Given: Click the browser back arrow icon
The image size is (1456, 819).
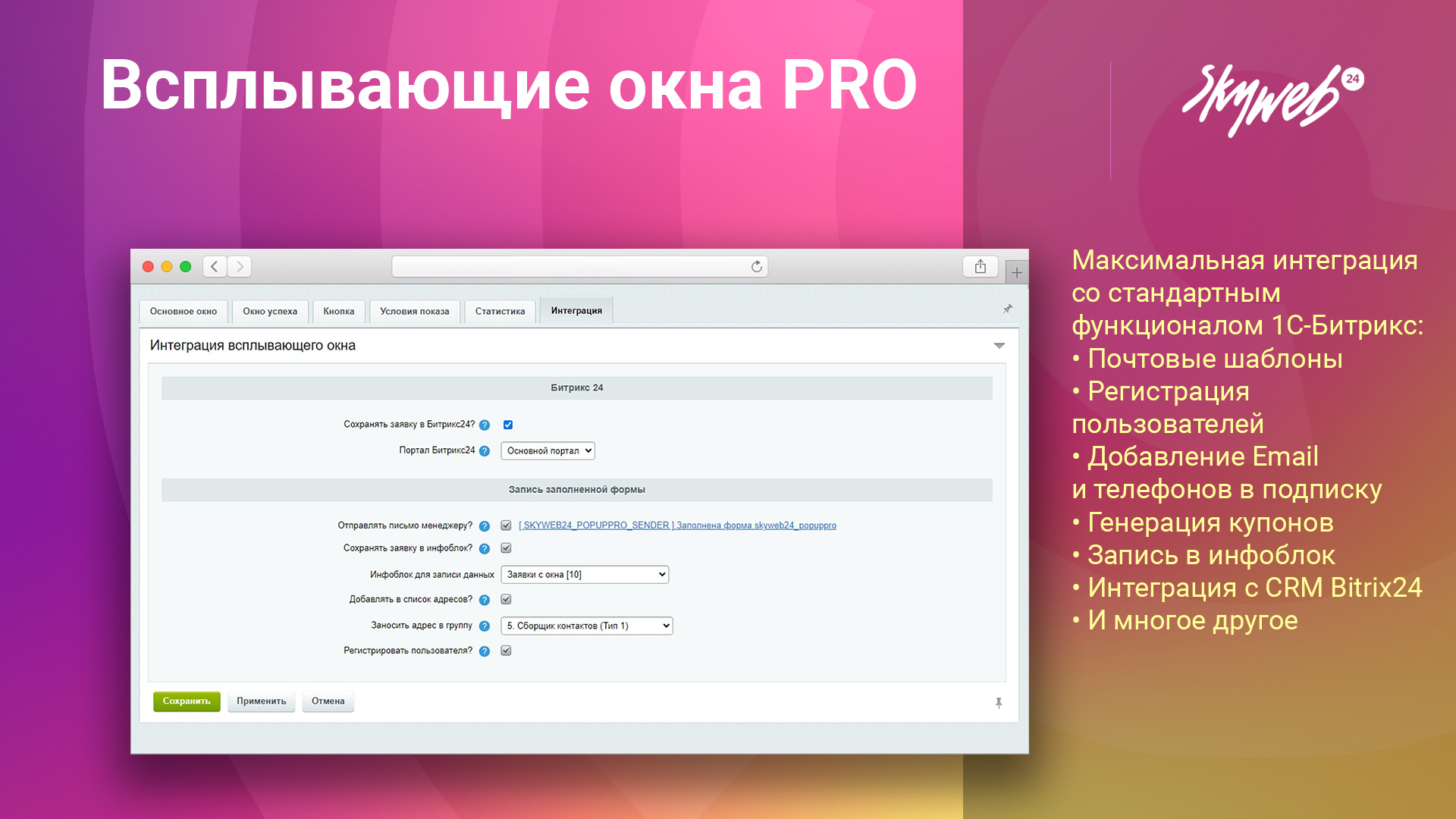Looking at the screenshot, I should click(215, 266).
